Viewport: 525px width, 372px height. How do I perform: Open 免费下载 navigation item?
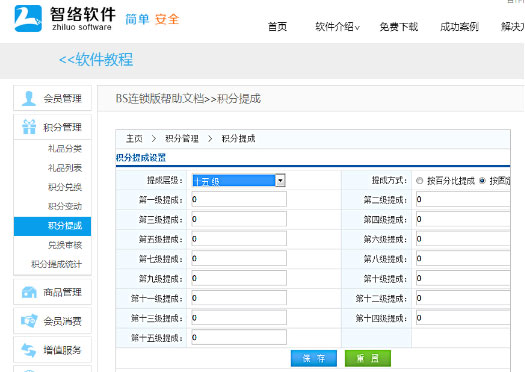pyautogui.click(x=399, y=27)
